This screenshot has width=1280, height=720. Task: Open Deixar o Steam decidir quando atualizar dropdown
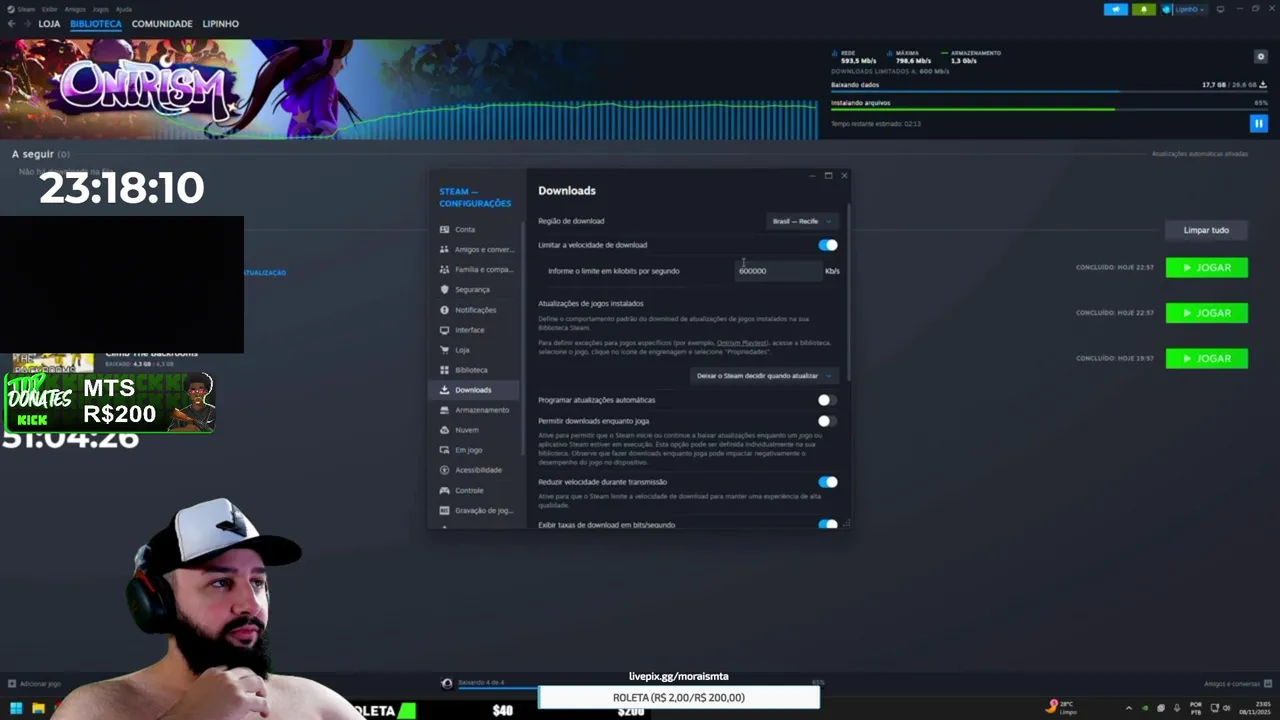point(764,376)
